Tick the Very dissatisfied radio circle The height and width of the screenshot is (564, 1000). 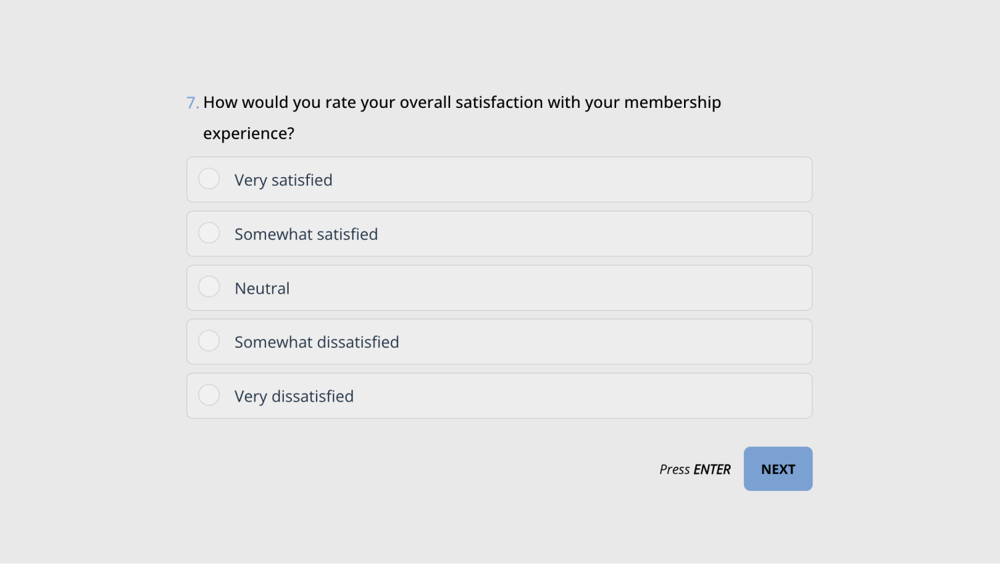209,395
